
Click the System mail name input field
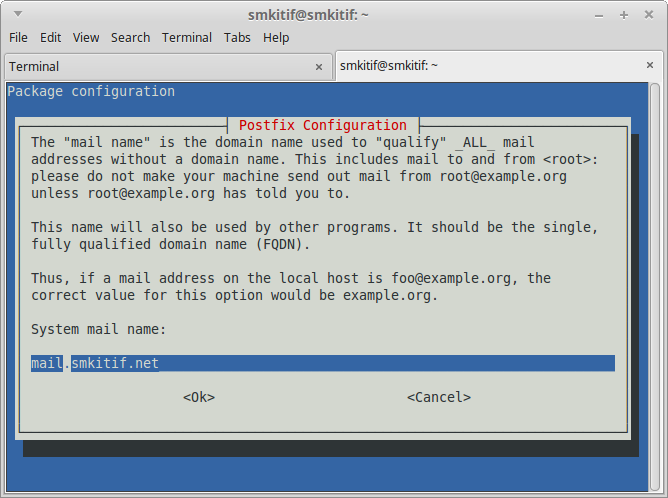point(322,363)
